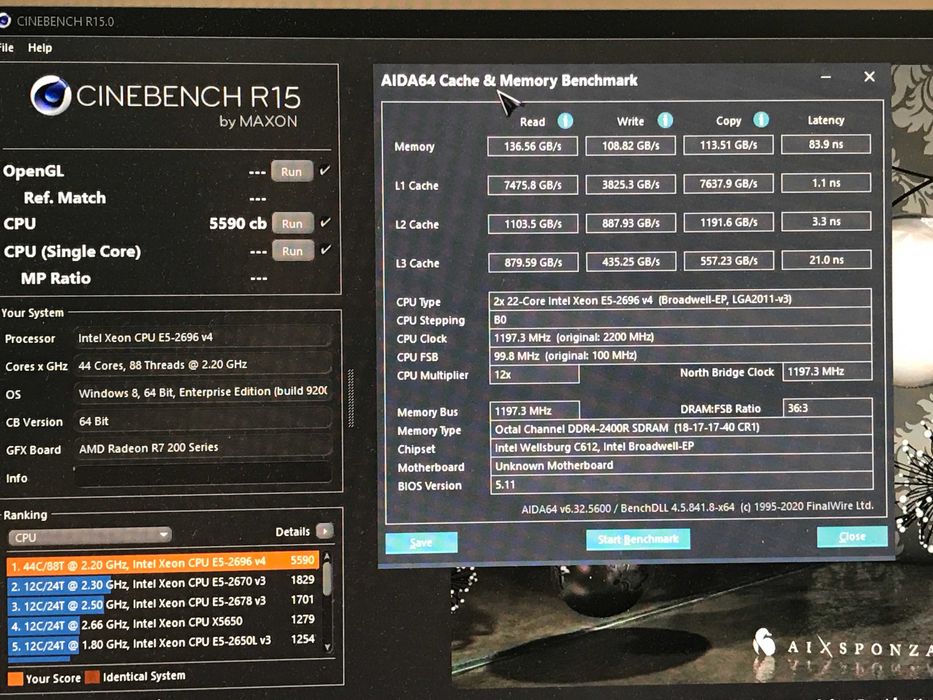
Task: Click the L3 Cache latency 21.0 ns
Action: point(826,260)
